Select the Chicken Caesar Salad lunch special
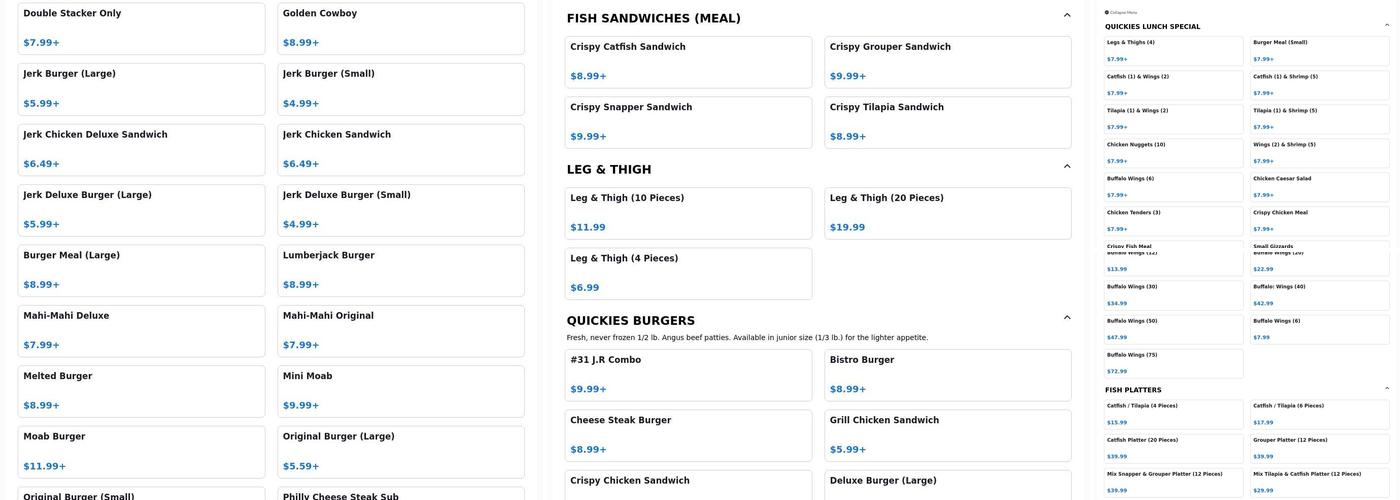The width and height of the screenshot is (1400, 500). coord(1319,186)
